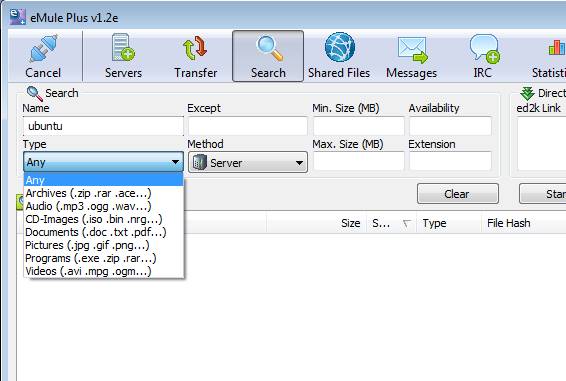
Task: Click the ed2k Link text box
Action: tap(541, 144)
